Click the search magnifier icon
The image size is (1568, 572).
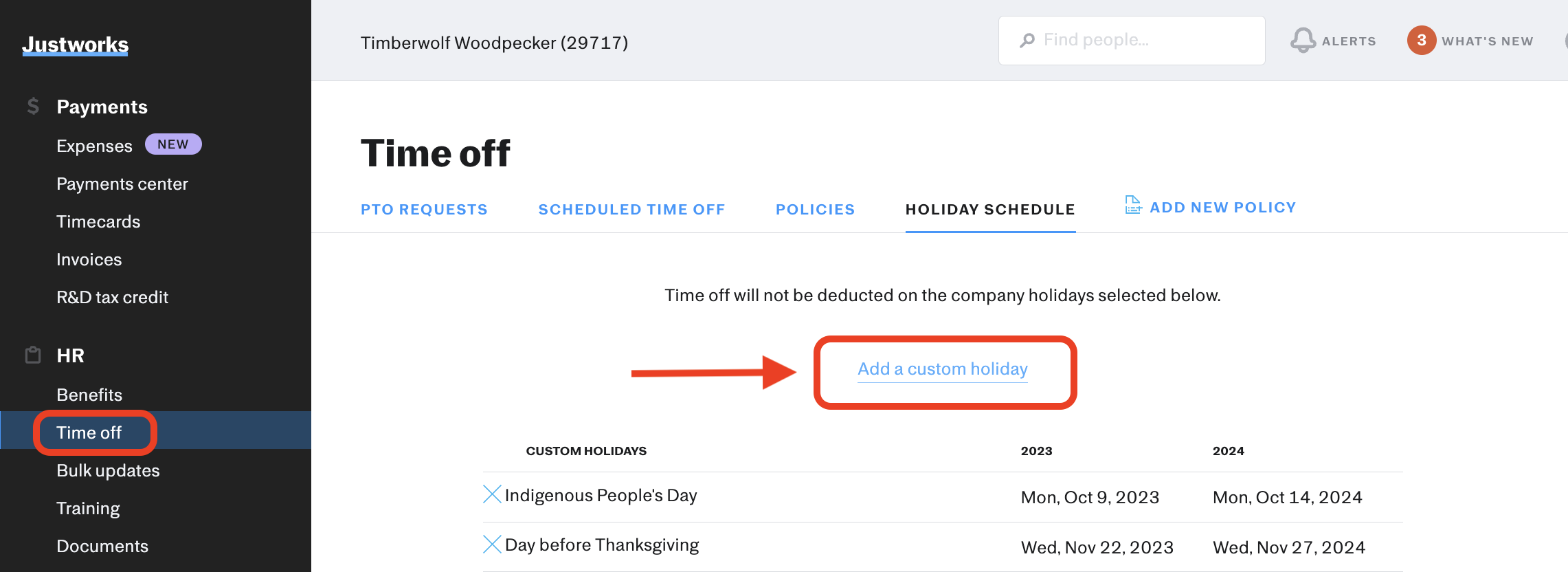1027,41
